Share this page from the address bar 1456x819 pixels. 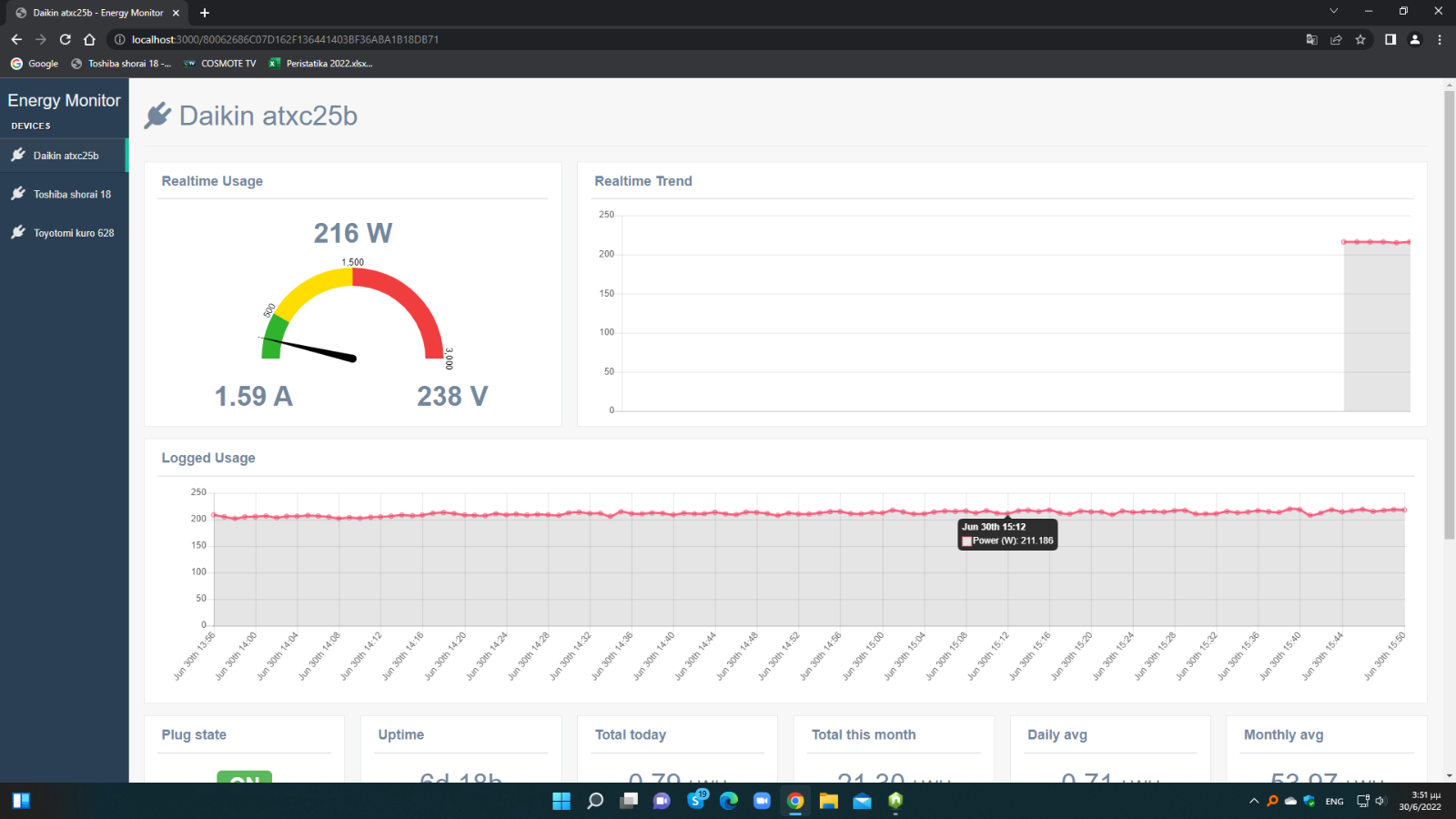[1336, 39]
